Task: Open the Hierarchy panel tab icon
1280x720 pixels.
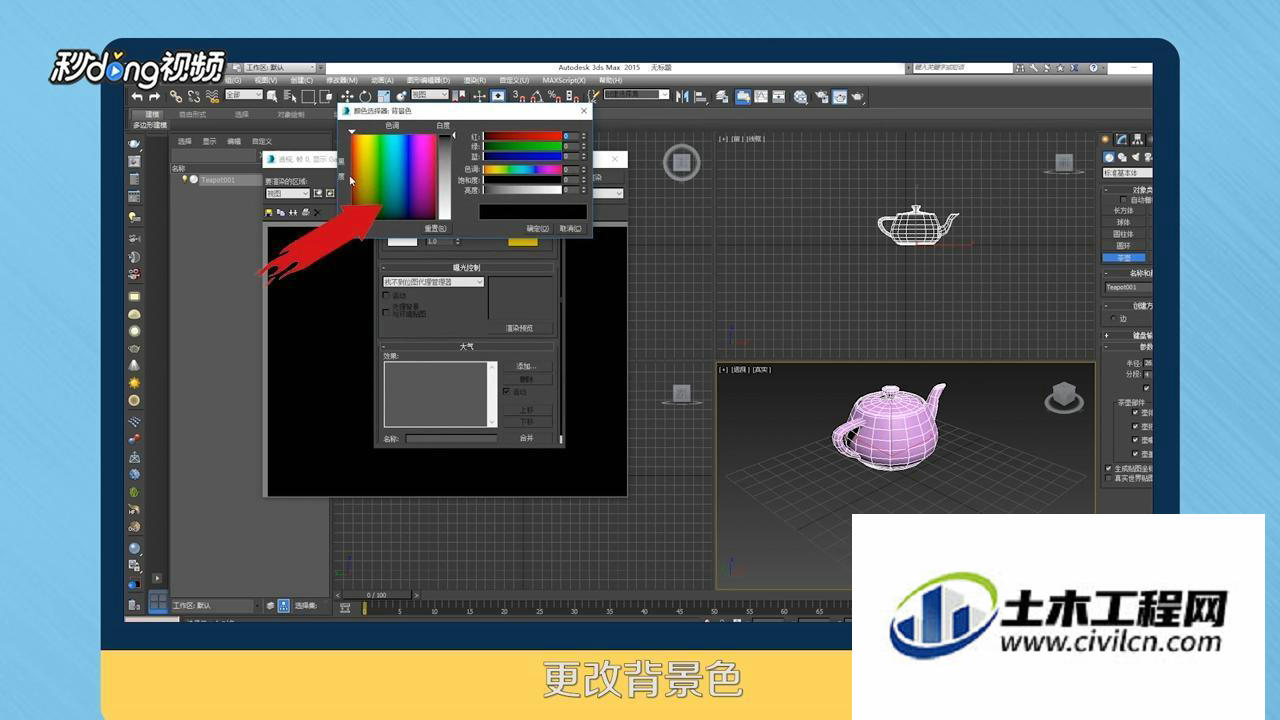Action: pos(1138,139)
